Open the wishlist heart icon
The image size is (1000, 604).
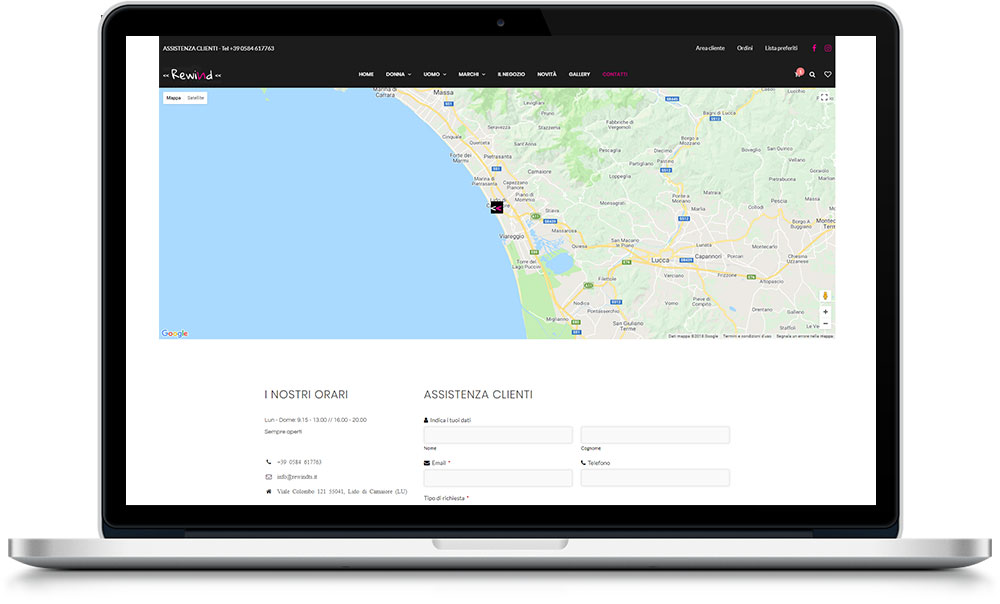point(828,75)
